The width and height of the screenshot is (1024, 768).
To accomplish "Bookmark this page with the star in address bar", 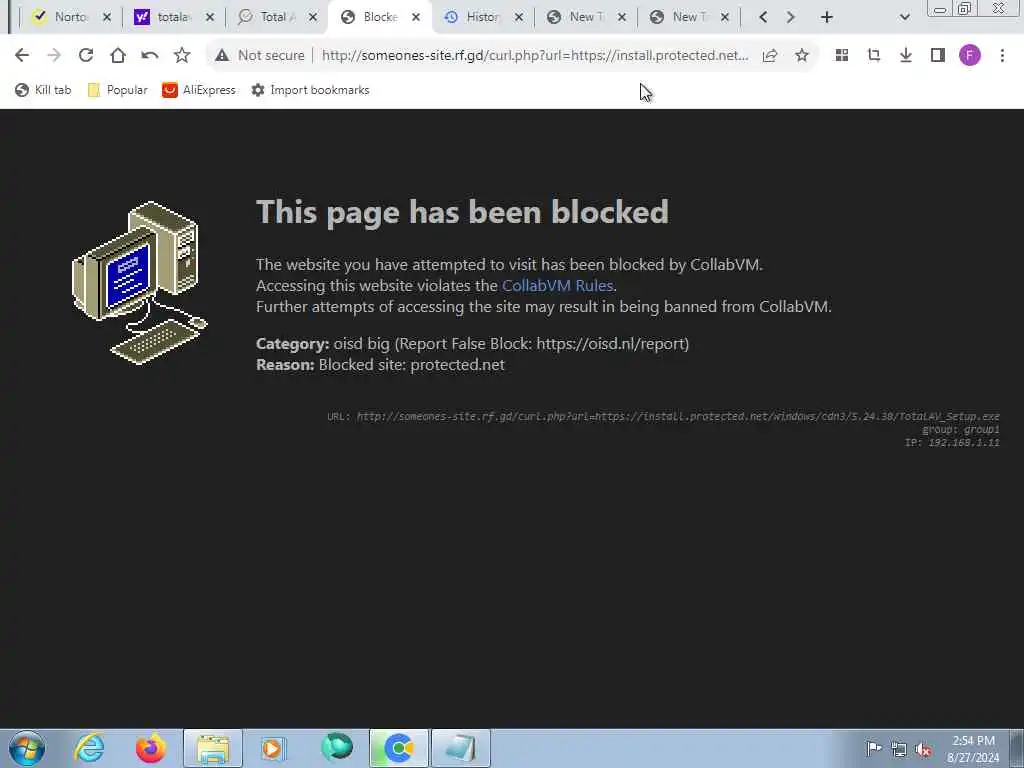I will (802, 56).
